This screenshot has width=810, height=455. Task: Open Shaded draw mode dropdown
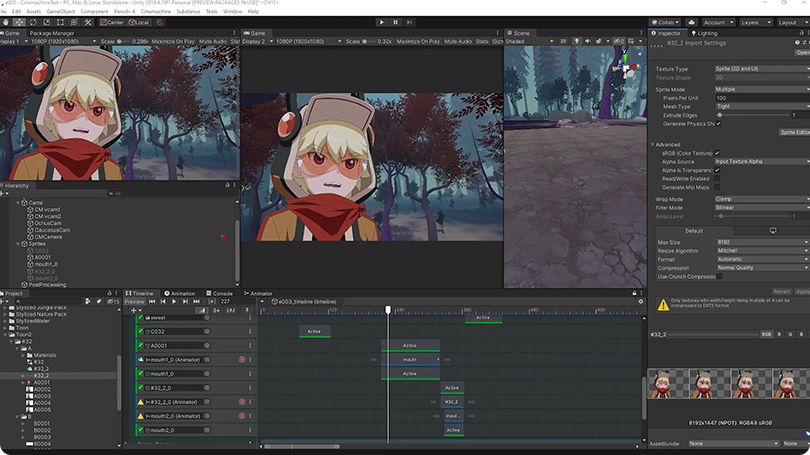529,41
